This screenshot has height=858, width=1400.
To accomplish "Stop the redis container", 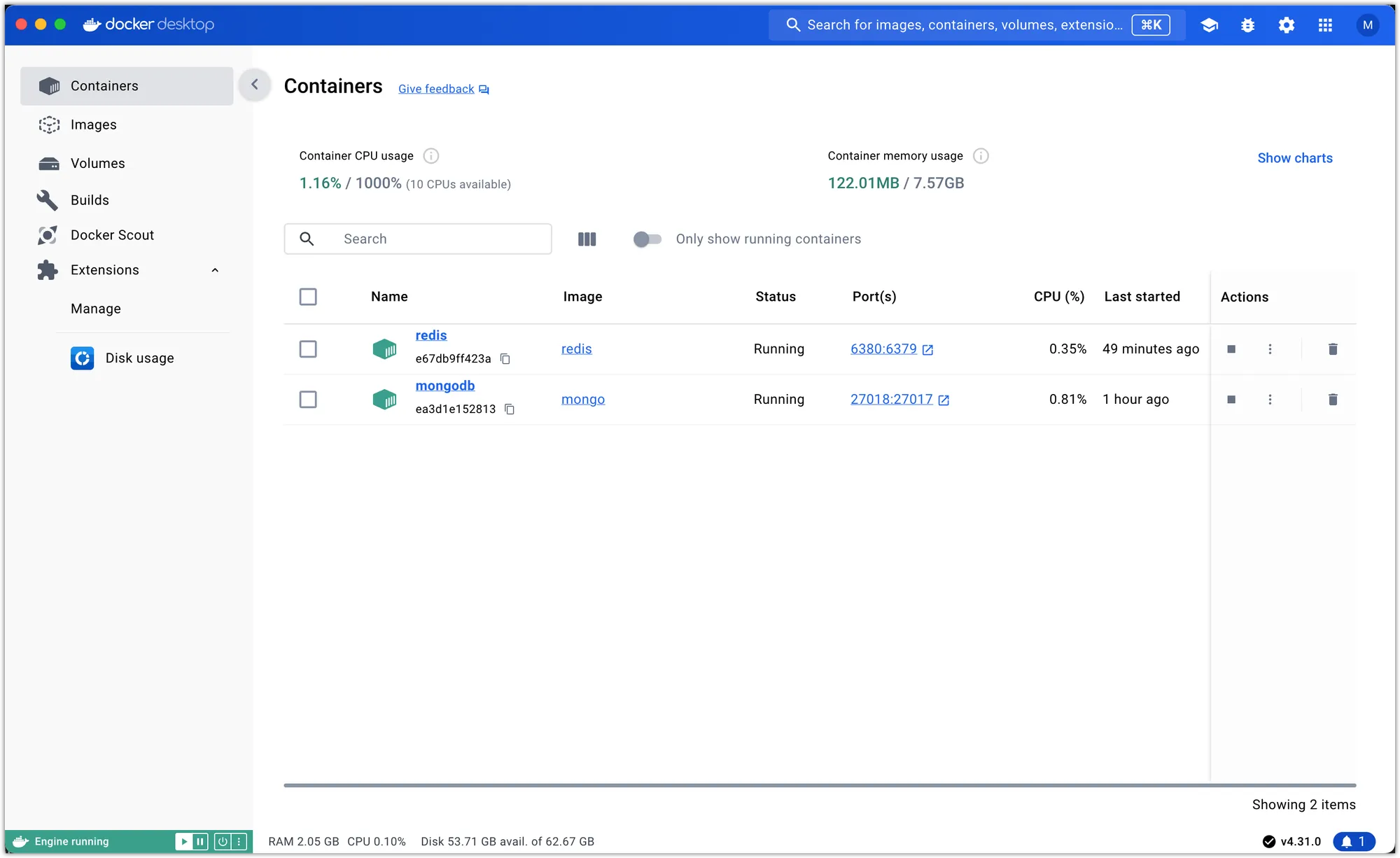I will [x=1231, y=349].
